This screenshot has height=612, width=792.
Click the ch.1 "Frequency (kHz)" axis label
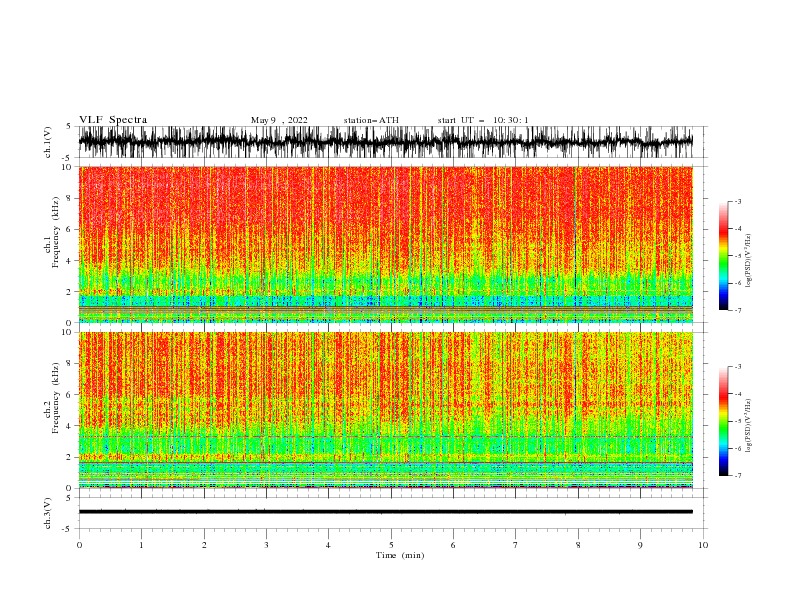tap(56, 232)
